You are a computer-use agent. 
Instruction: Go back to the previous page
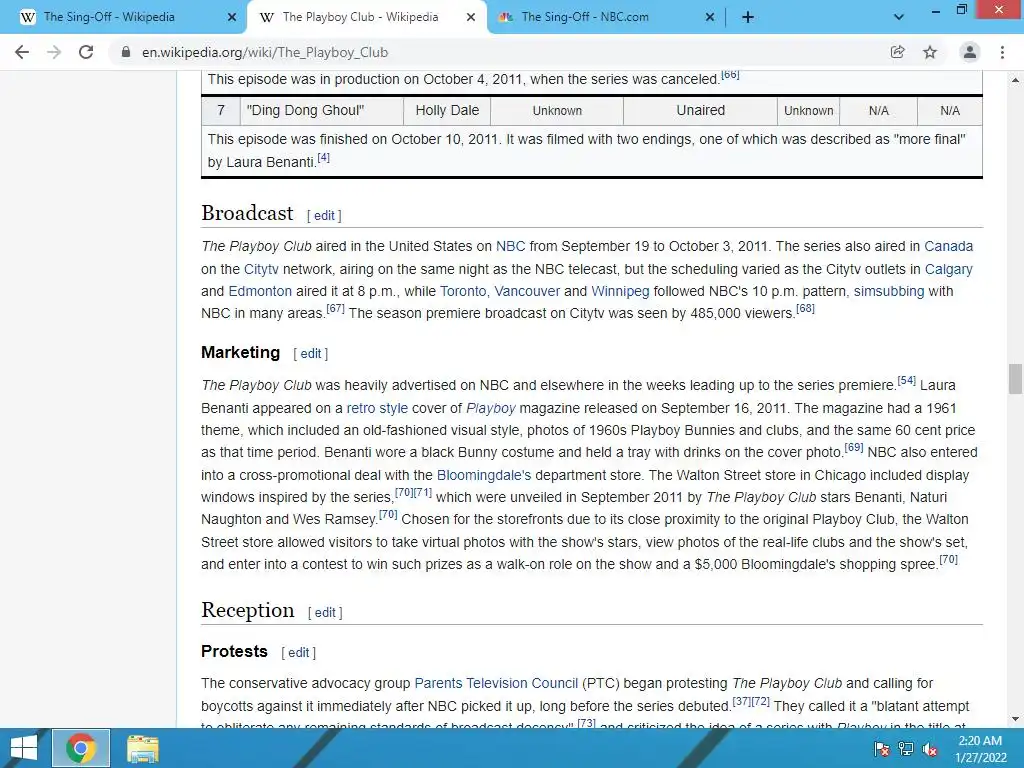[22, 52]
